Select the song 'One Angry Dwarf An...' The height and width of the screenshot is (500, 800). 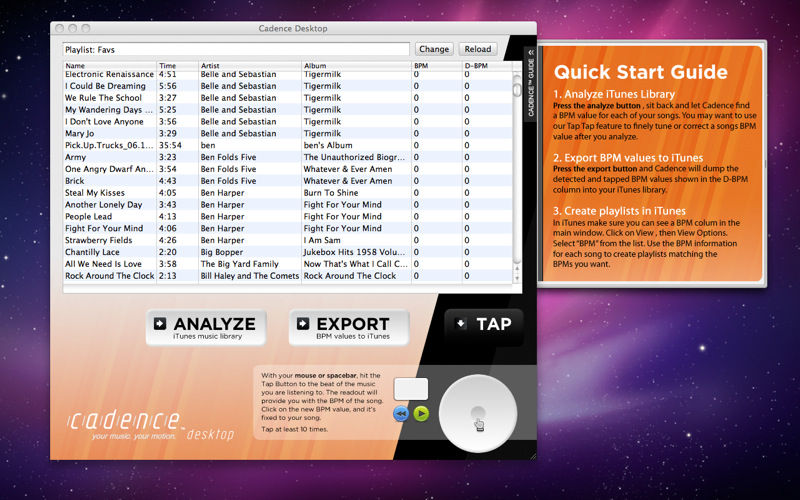click(109, 169)
